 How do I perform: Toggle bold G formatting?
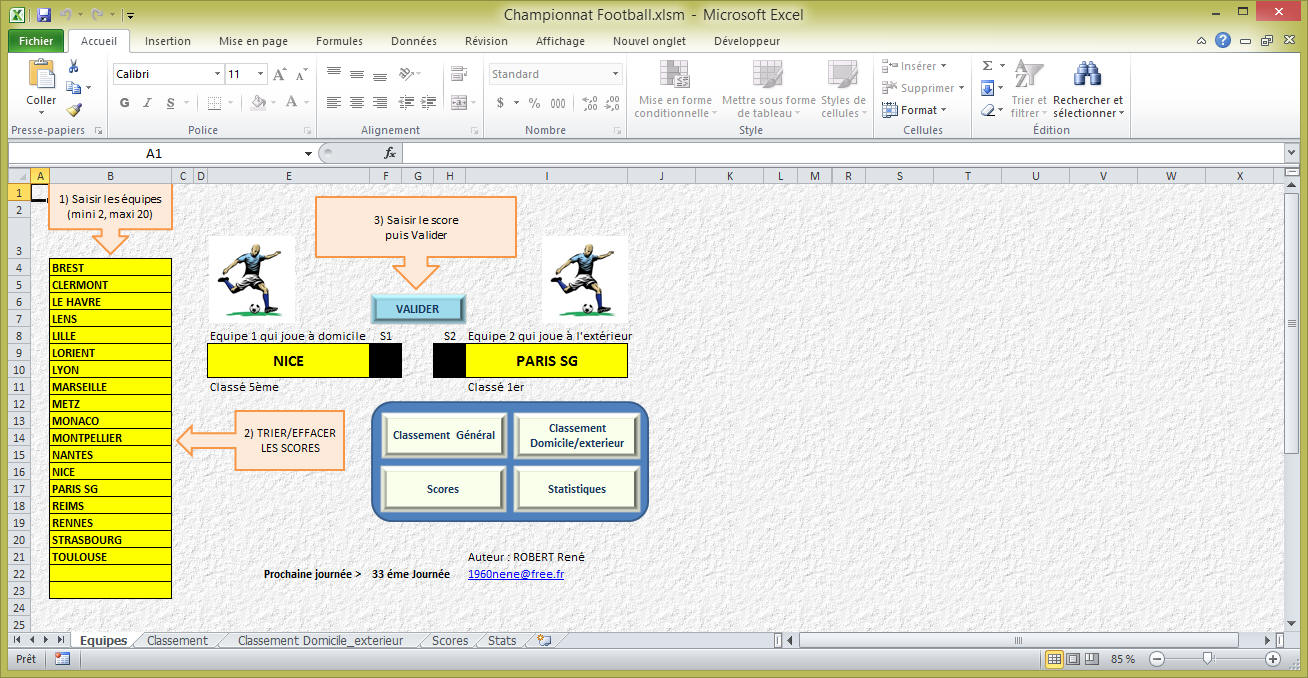coord(125,103)
